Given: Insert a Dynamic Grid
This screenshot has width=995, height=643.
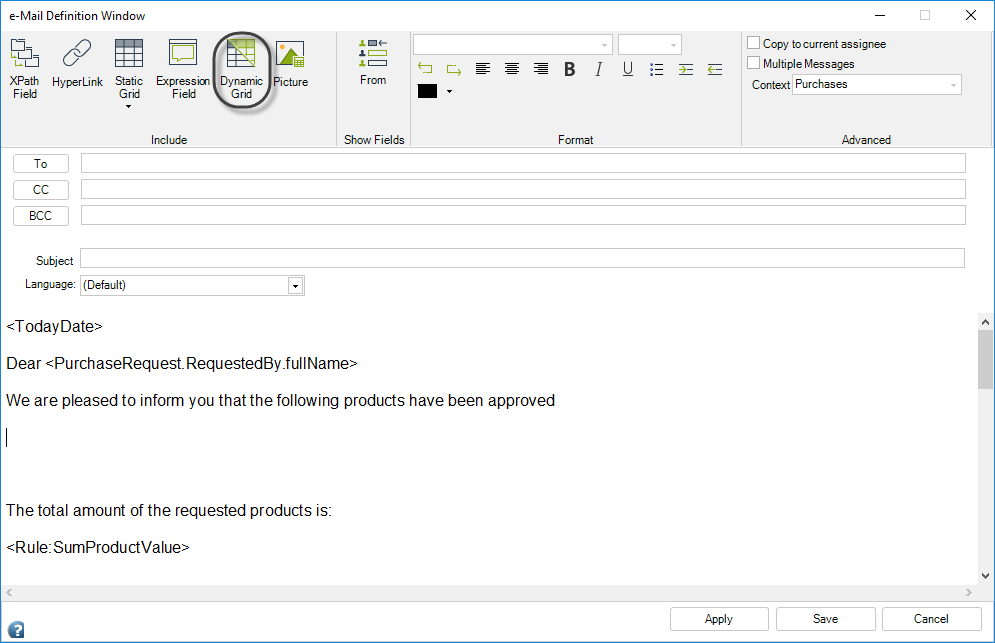Looking at the screenshot, I should click(x=241, y=69).
